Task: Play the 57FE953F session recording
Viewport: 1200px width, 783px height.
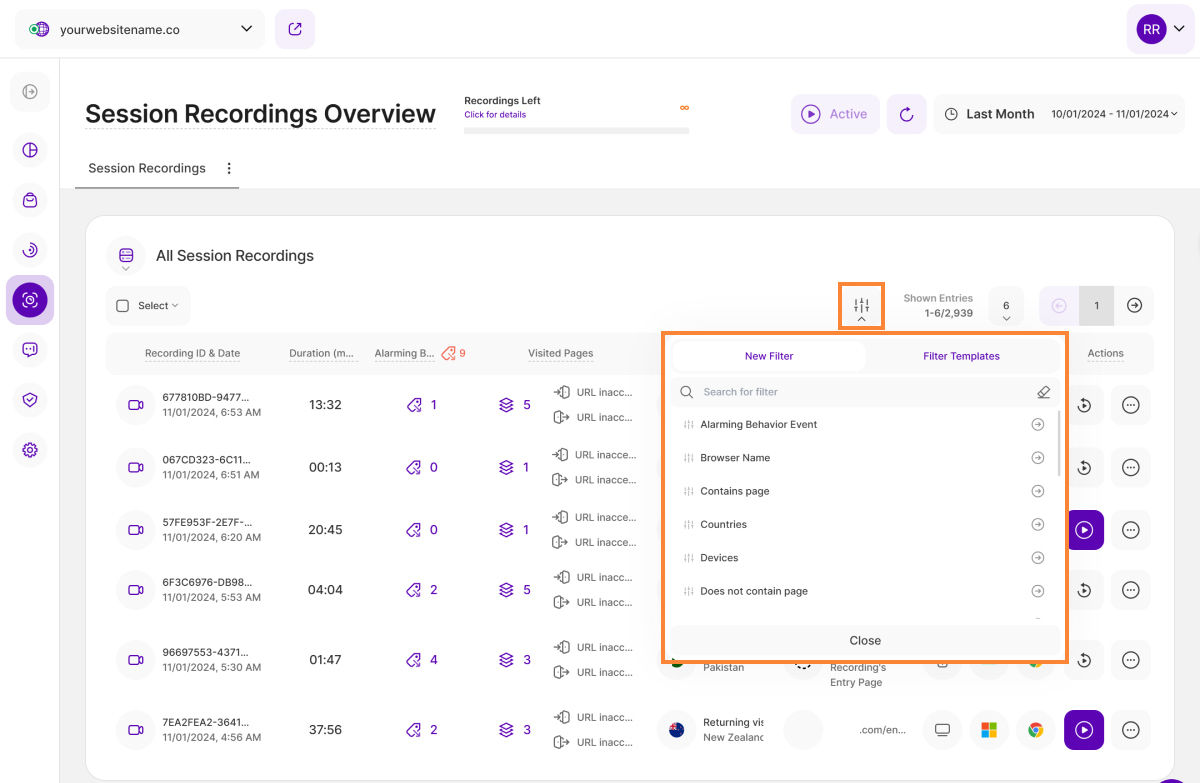Action: (1084, 530)
